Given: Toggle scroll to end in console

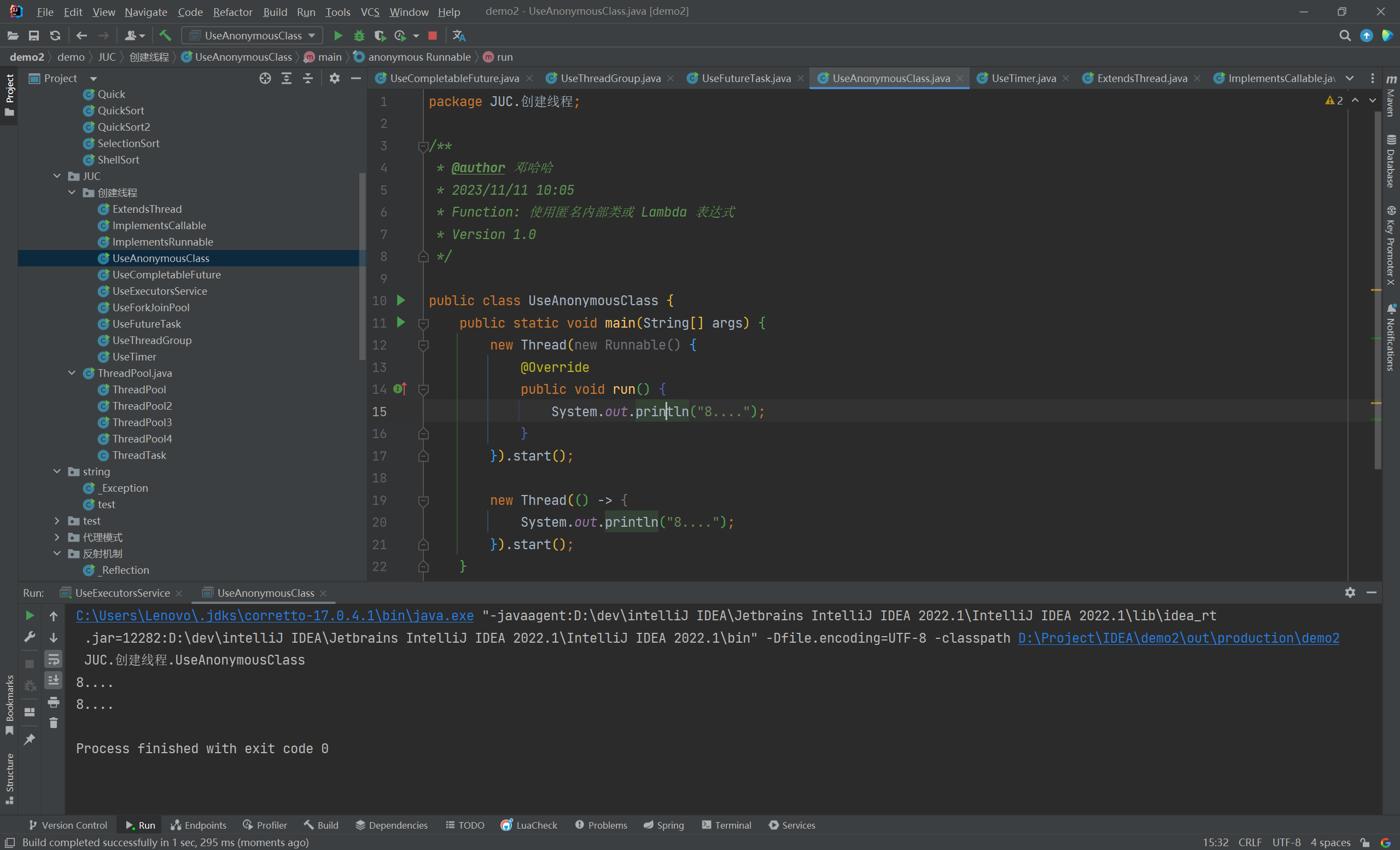Looking at the screenshot, I should tap(54, 680).
